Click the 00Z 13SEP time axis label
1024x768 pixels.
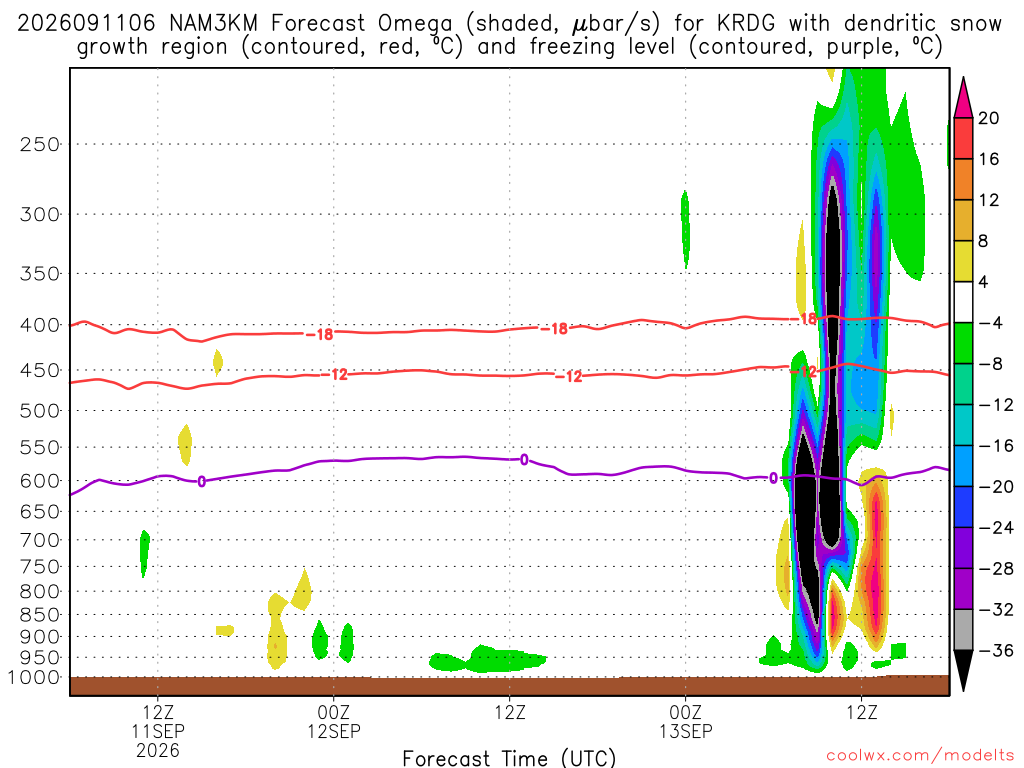coord(686,721)
